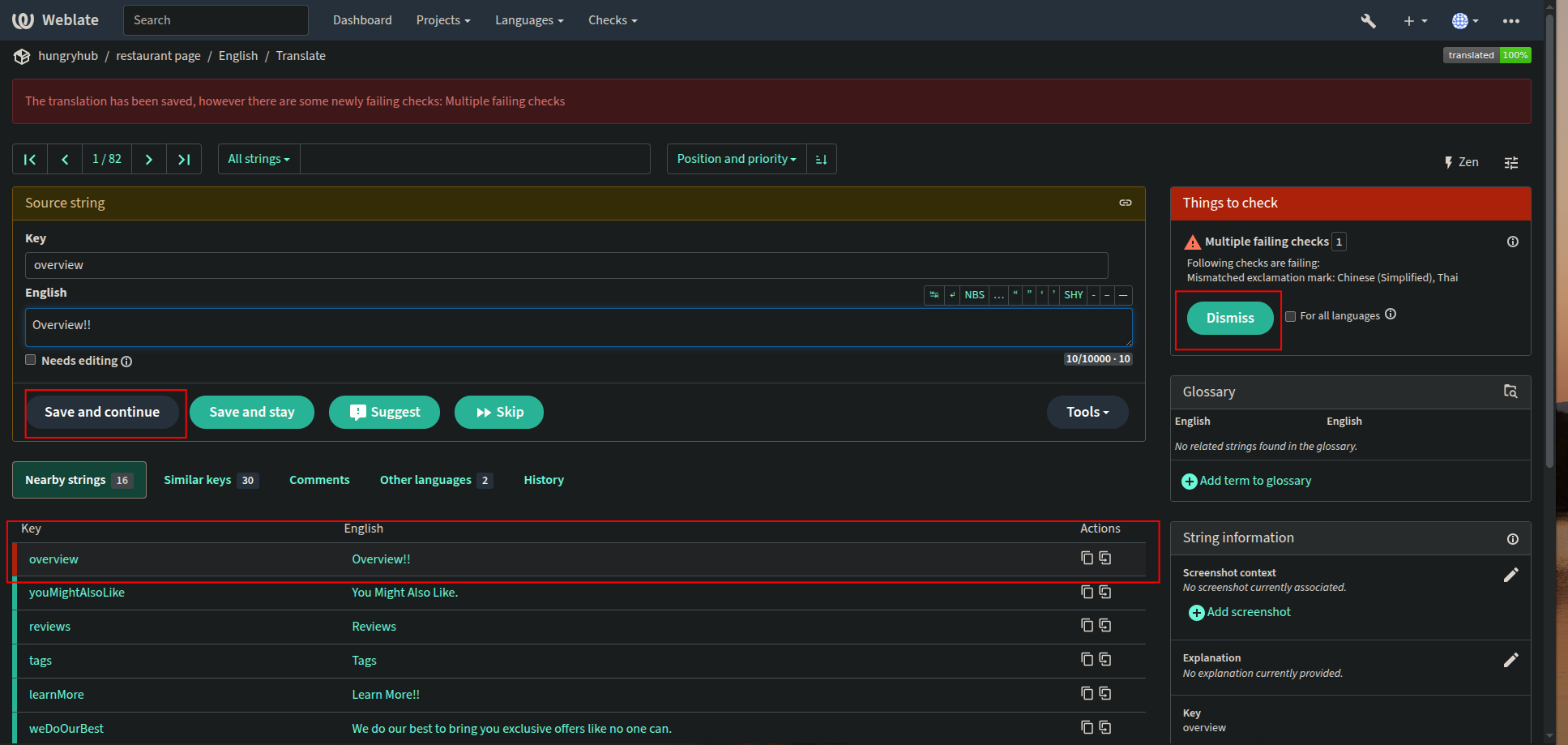Open Position and priority sort dropdown
The image size is (1568, 745).
coord(736,160)
